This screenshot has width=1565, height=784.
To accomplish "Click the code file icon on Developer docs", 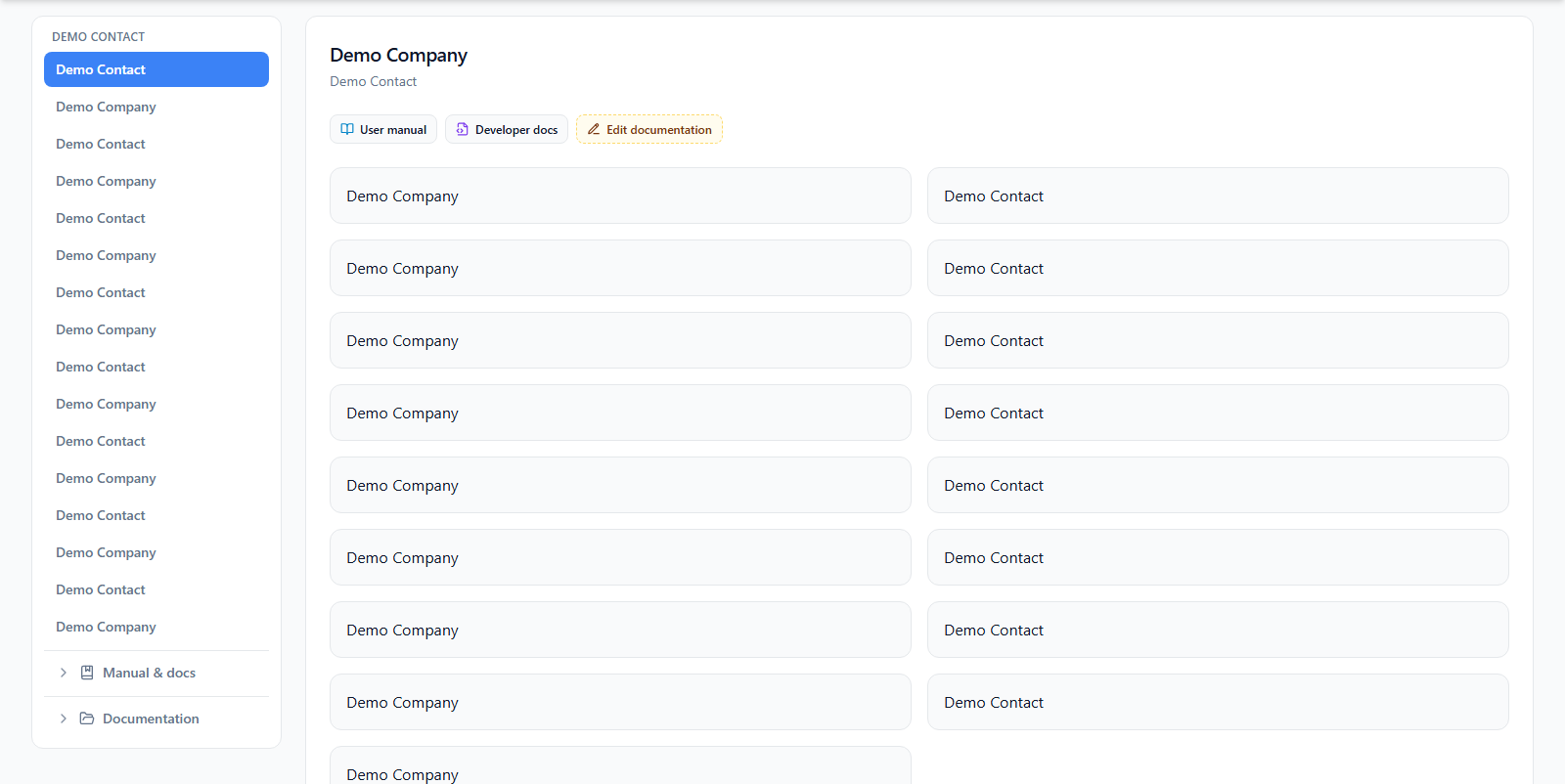I will (463, 129).
